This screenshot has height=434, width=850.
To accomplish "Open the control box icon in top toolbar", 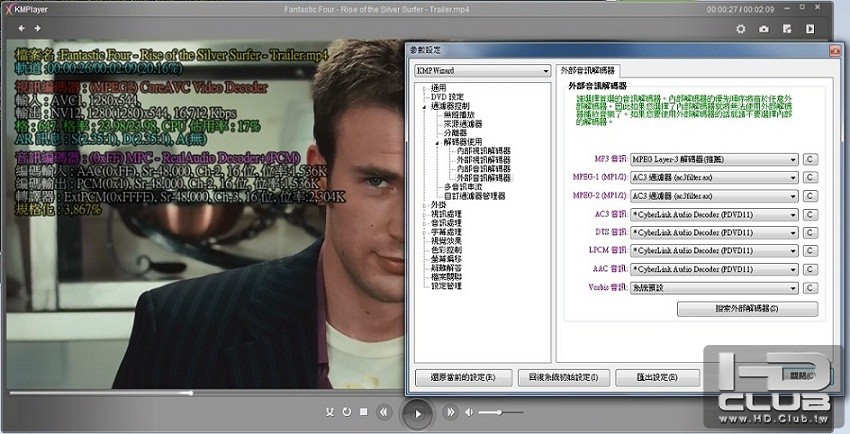I will tap(787, 29).
